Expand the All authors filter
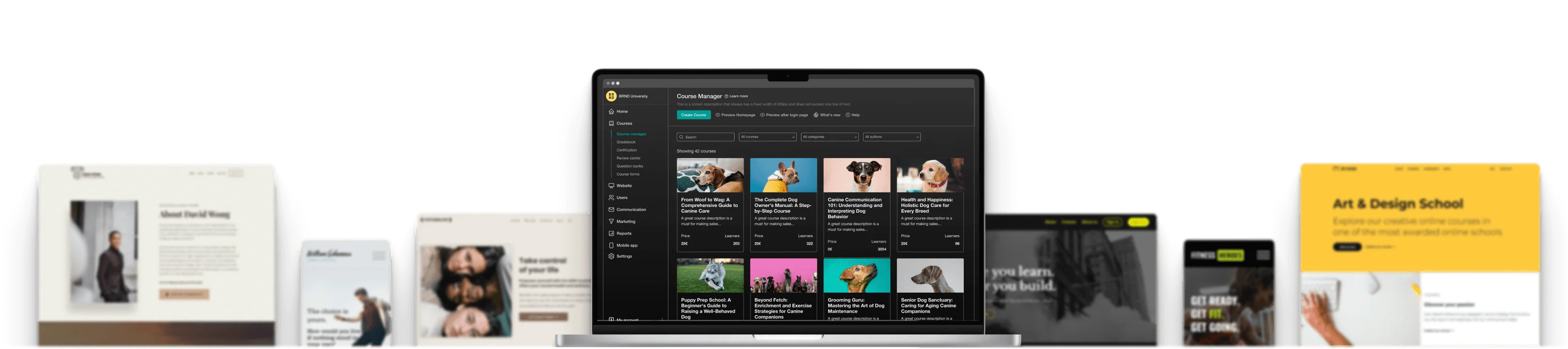The width and height of the screenshot is (1568, 349). (x=891, y=137)
